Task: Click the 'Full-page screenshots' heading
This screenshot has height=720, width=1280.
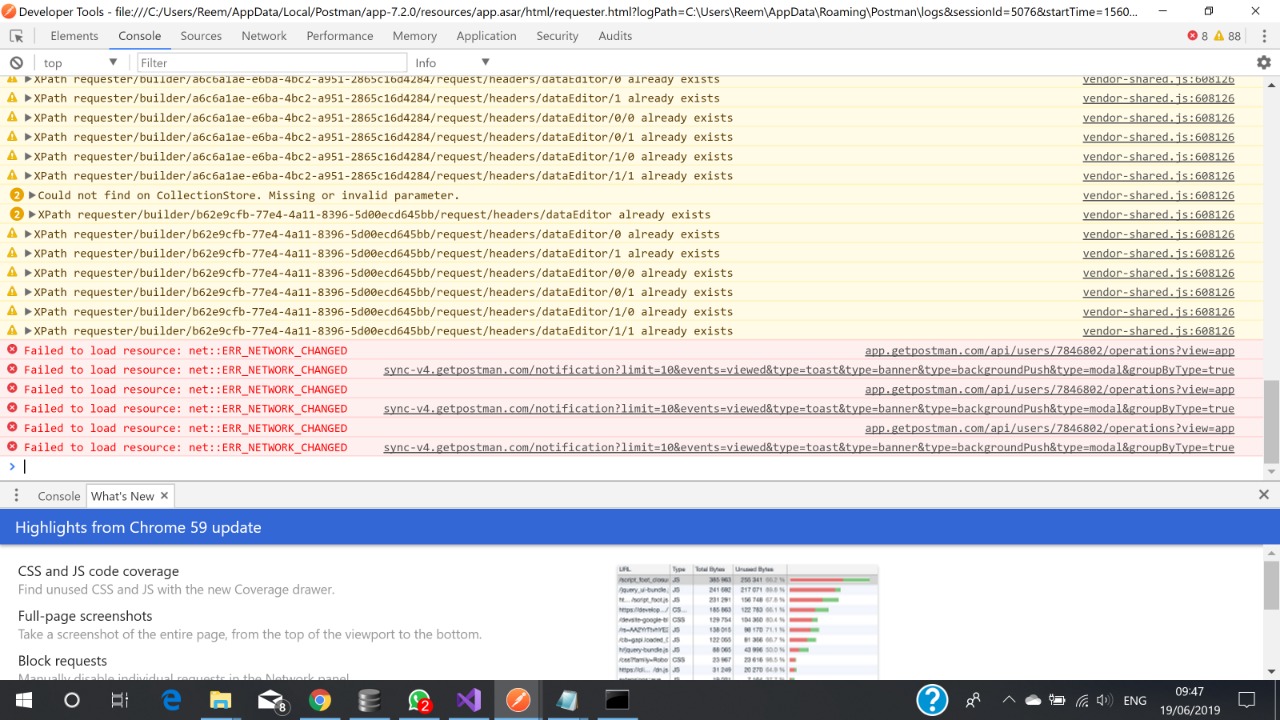Action: (x=85, y=616)
